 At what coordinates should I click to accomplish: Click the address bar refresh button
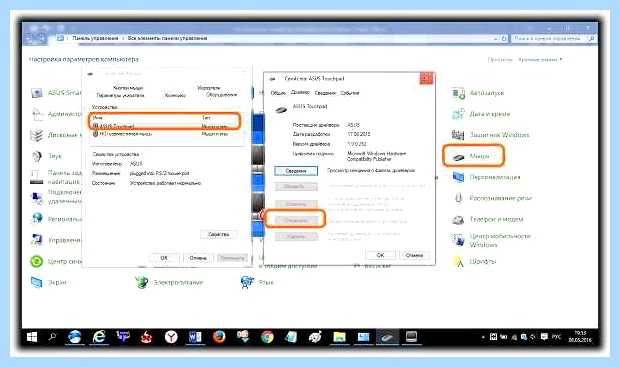click(x=504, y=39)
